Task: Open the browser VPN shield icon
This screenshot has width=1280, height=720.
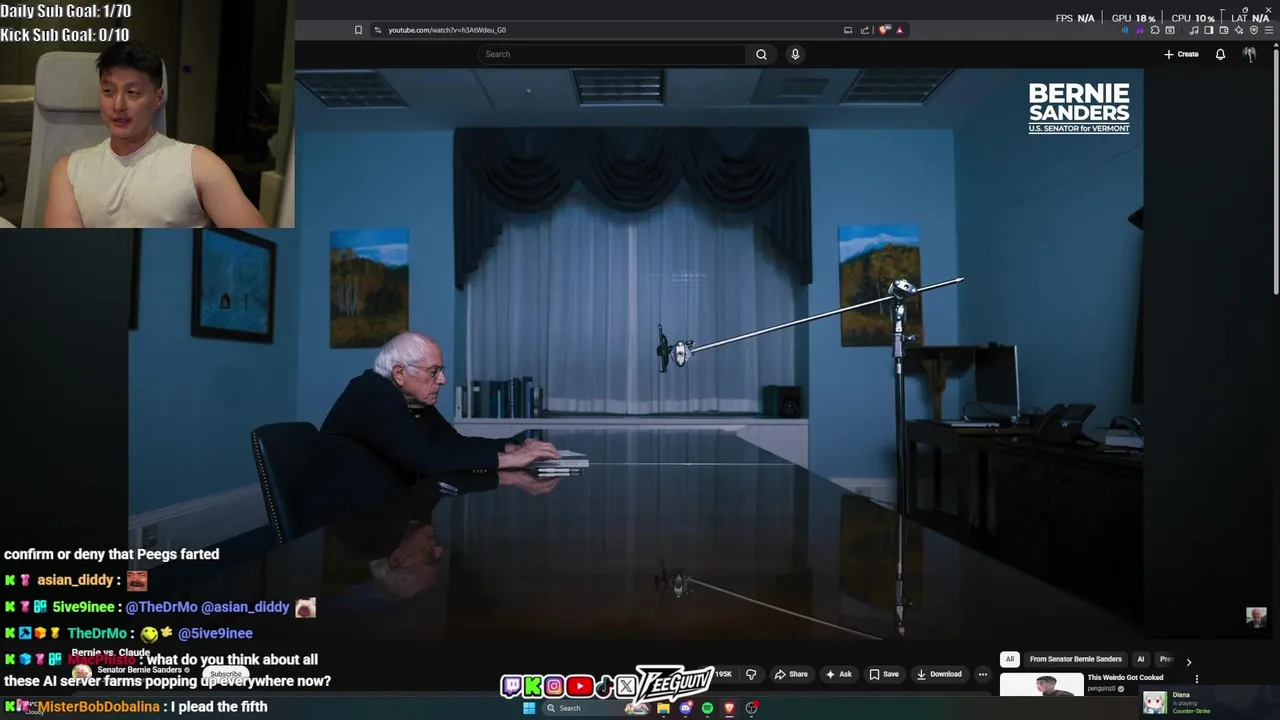Action: tap(1254, 30)
